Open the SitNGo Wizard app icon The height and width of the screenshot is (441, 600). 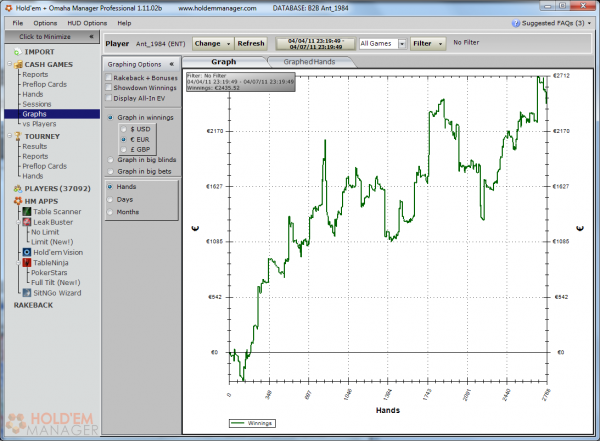click(x=27, y=293)
